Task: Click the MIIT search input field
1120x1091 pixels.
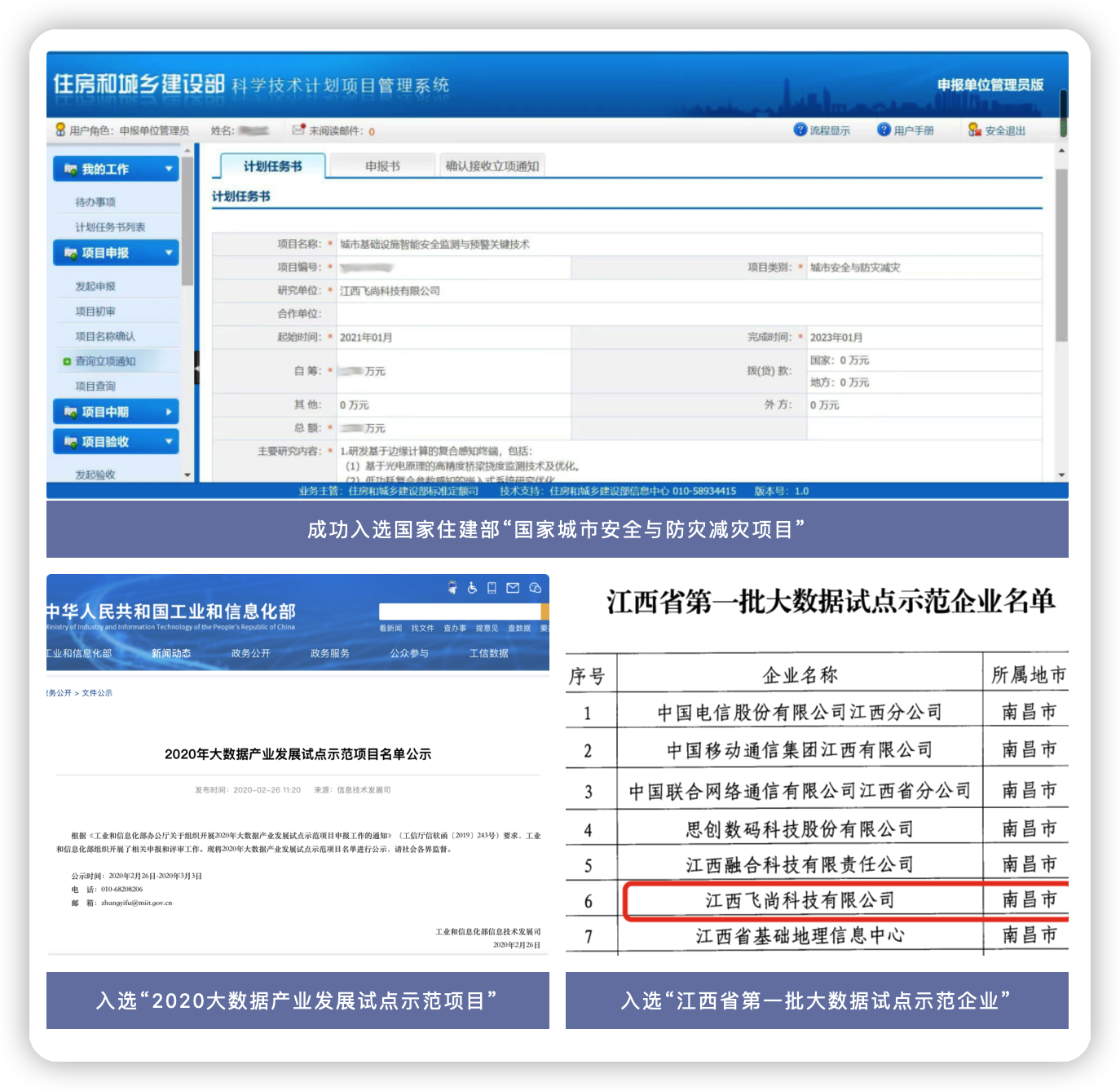Action: pos(460,612)
